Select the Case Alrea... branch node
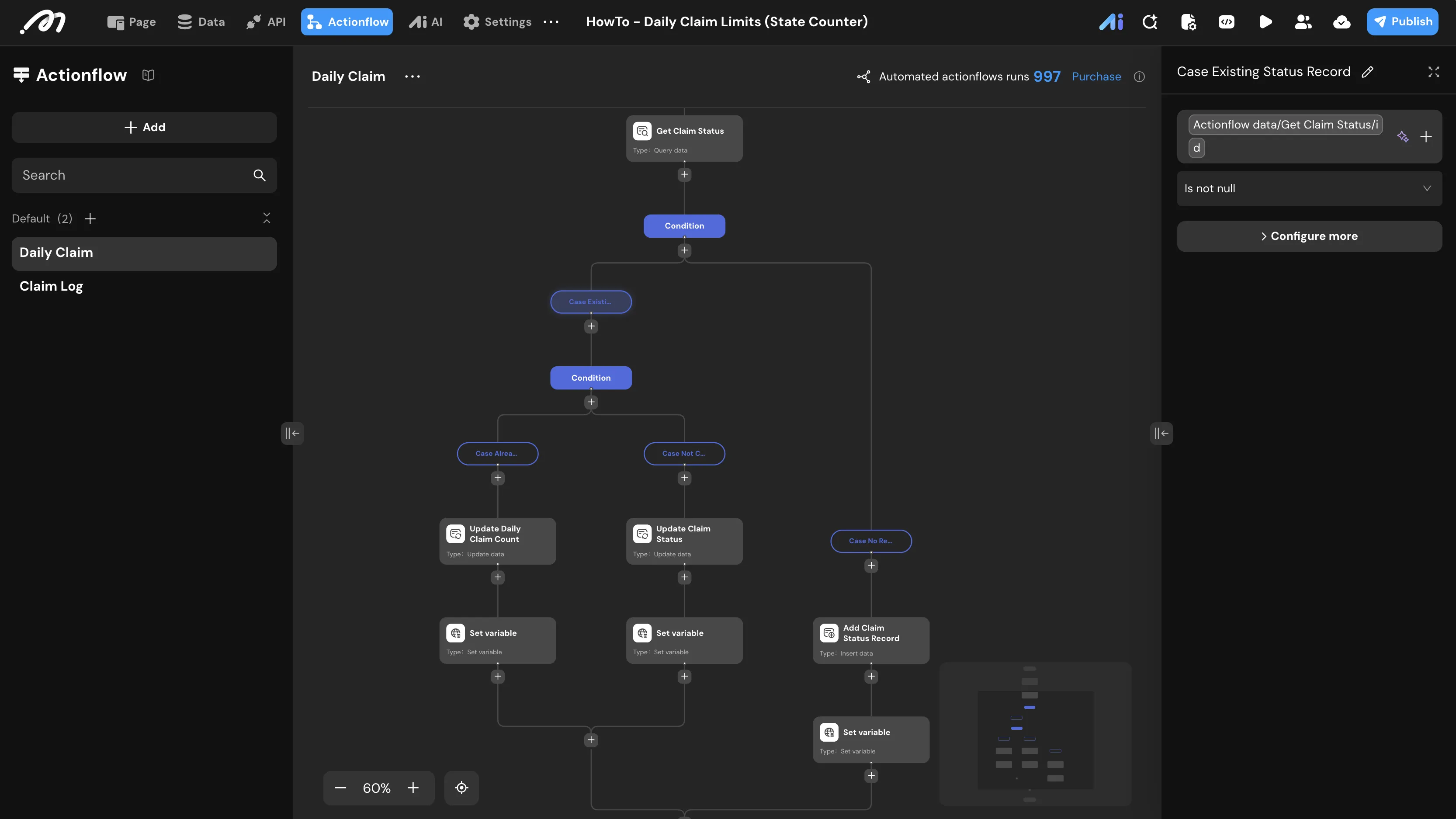Viewport: 1456px width, 819px height. 497,454
